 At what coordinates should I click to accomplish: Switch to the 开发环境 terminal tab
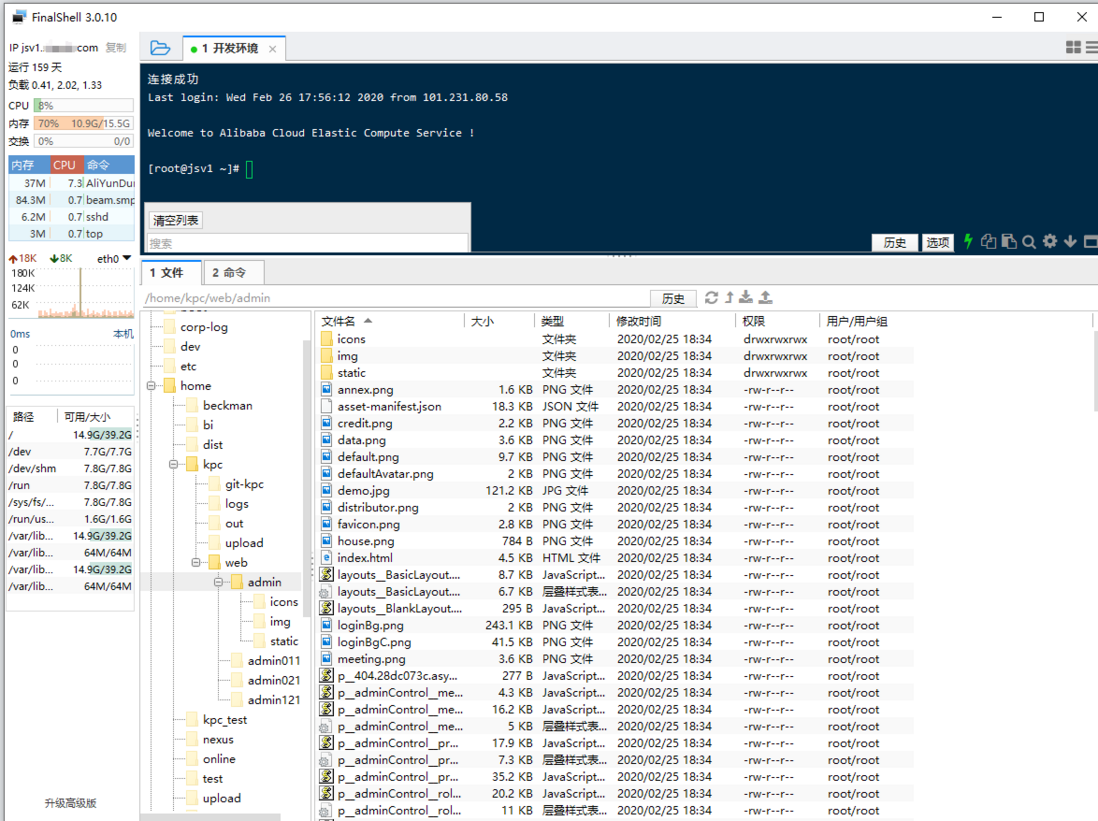[233, 48]
